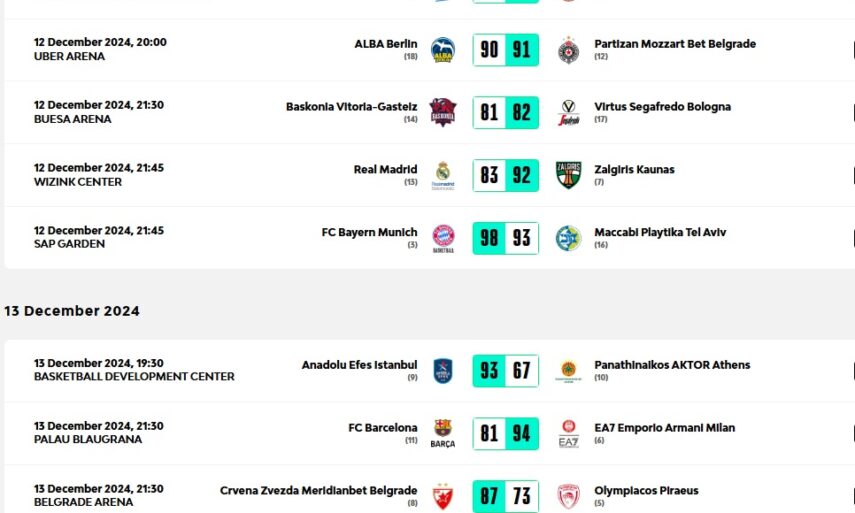This screenshot has height=513, width=855.
Task: Select the Baskonia Vitoria-Gasteiz team name
Action: tap(351, 107)
